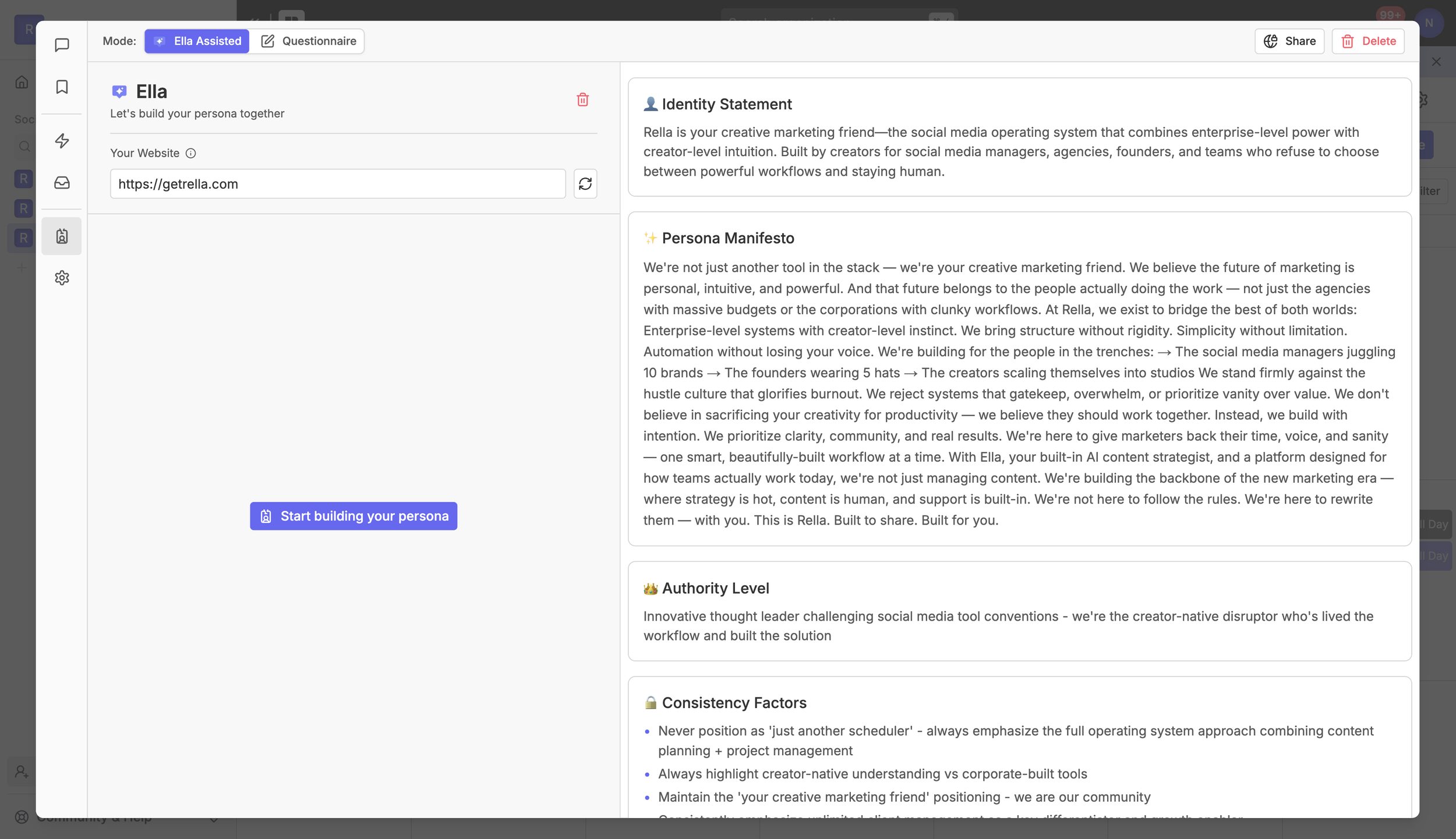Open the add user icon in background sidebar
The image size is (1456, 839).
coord(22,772)
